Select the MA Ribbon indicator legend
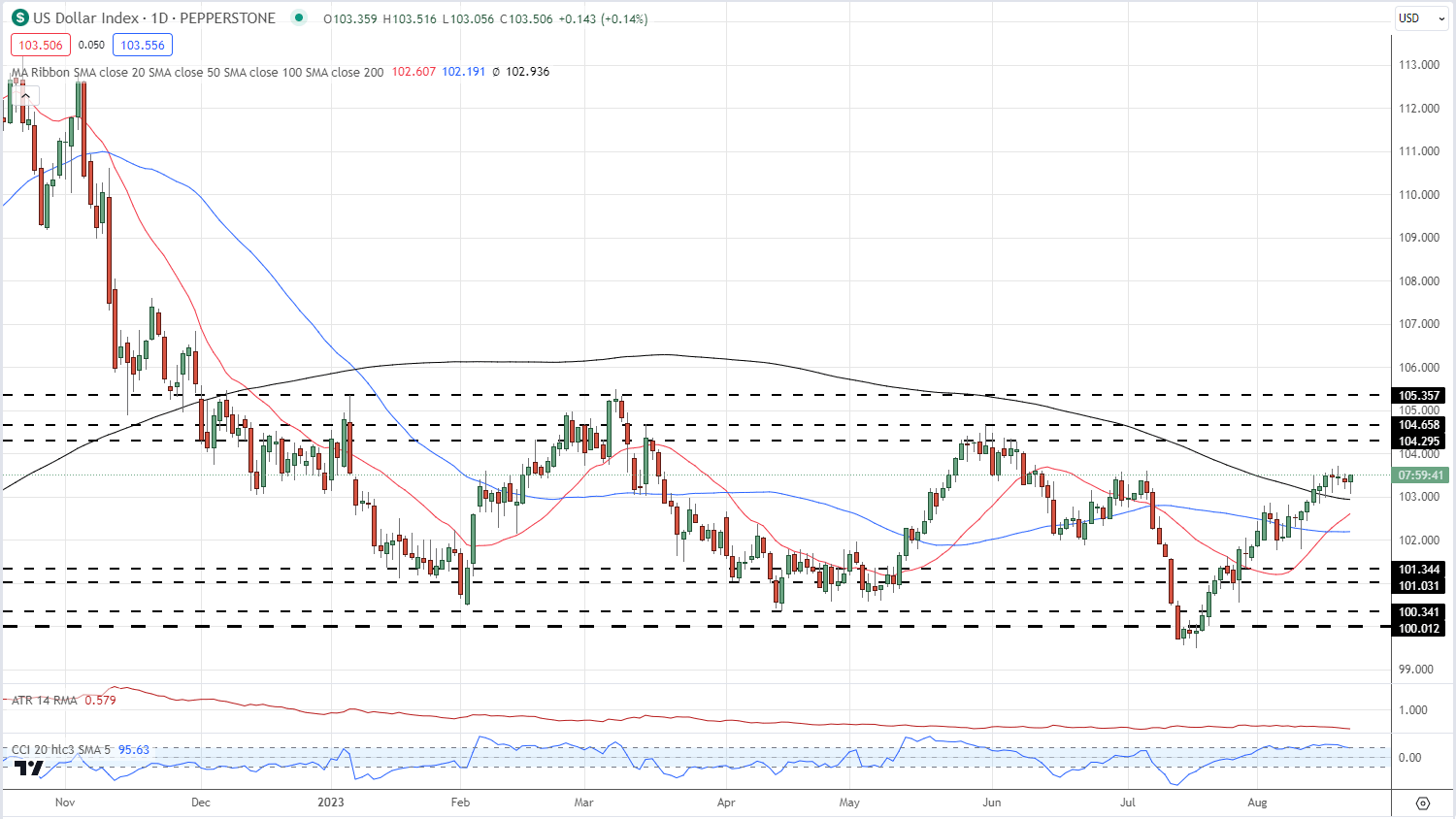This screenshot has height=819, width=1456. pos(198,72)
